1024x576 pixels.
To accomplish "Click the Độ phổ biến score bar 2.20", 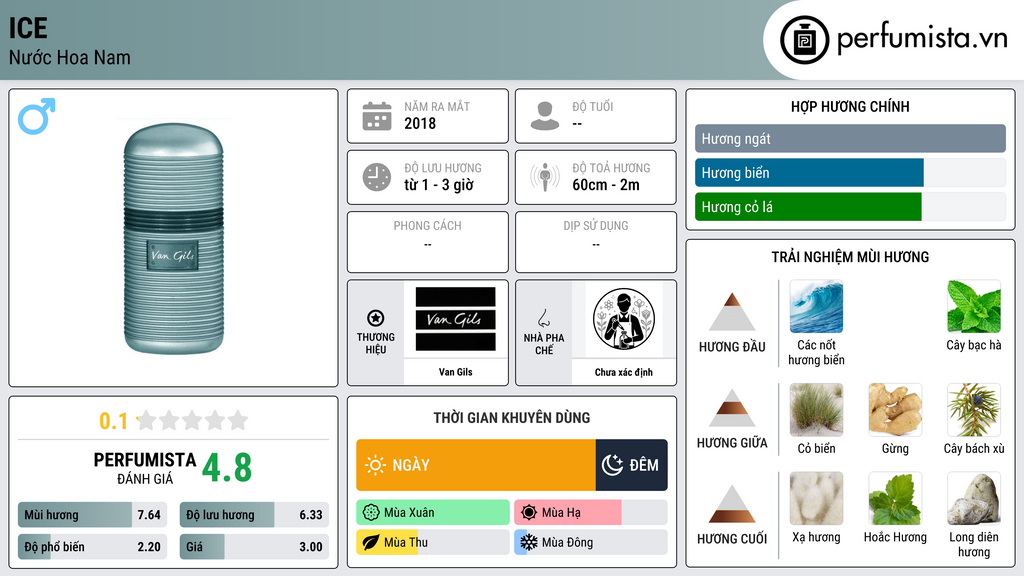I will click(x=92, y=547).
